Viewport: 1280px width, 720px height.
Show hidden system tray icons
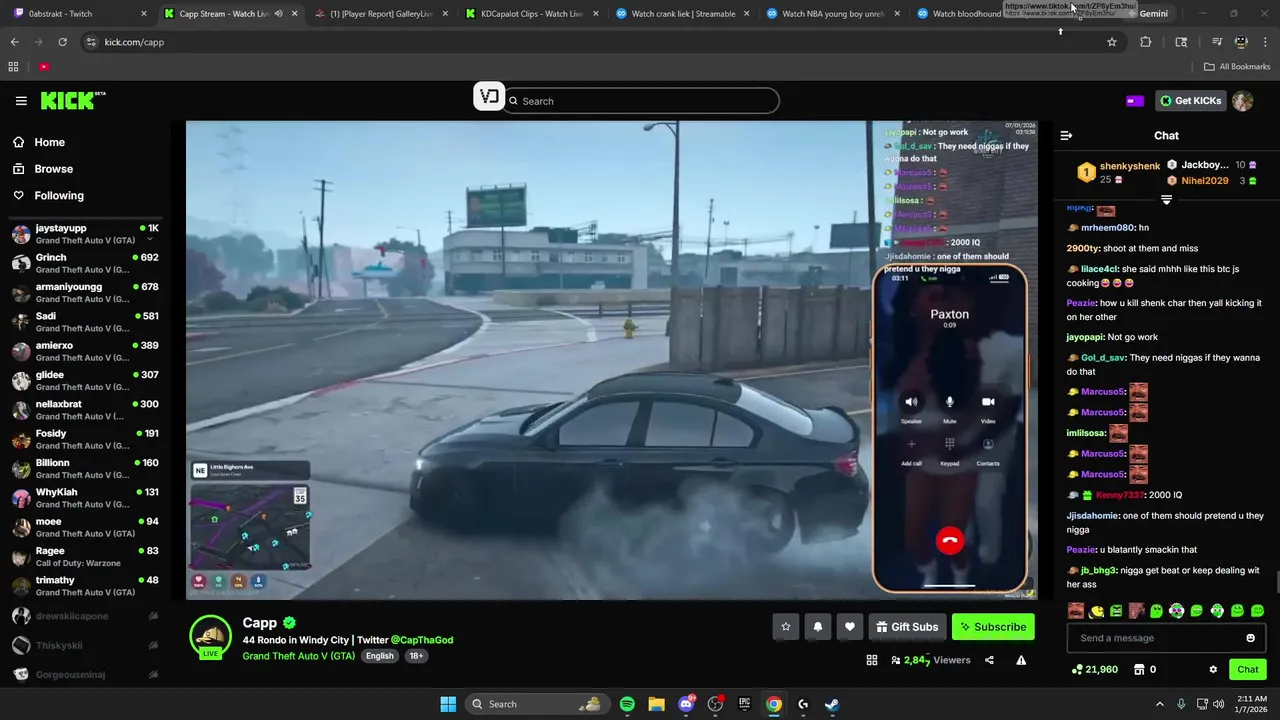[x=1159, y=704]
